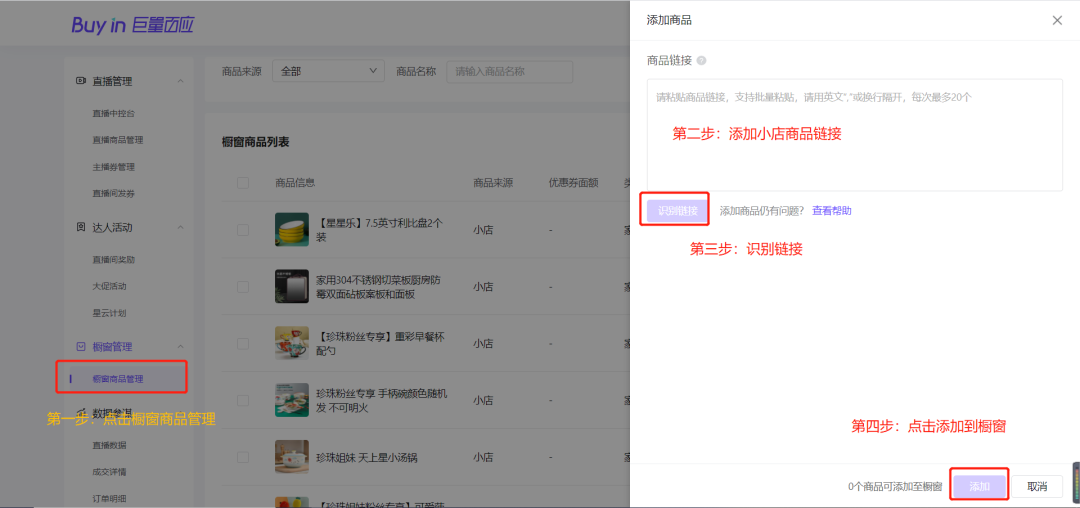Check the box for 星星乐 7.5英寸利比盘
The width and height of the screenshot is (1080, 508).
242,230
